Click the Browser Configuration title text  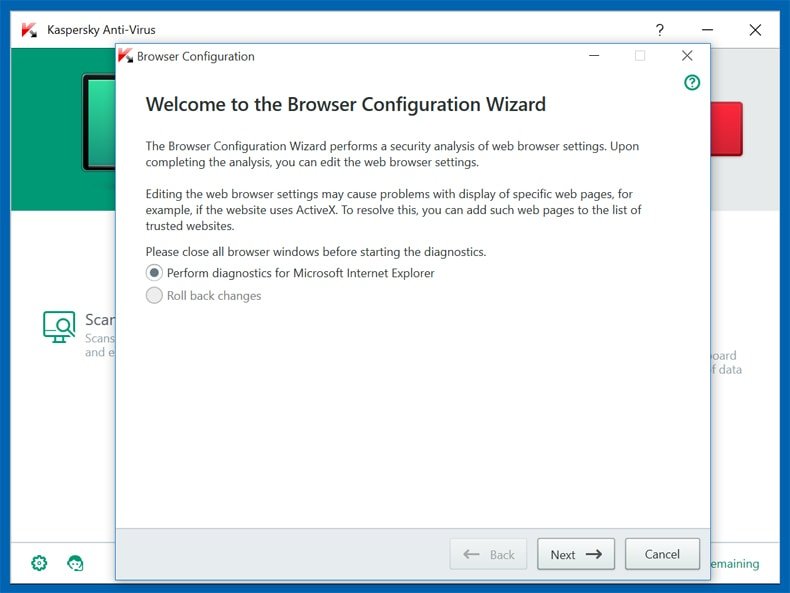[x=195, y=56]
